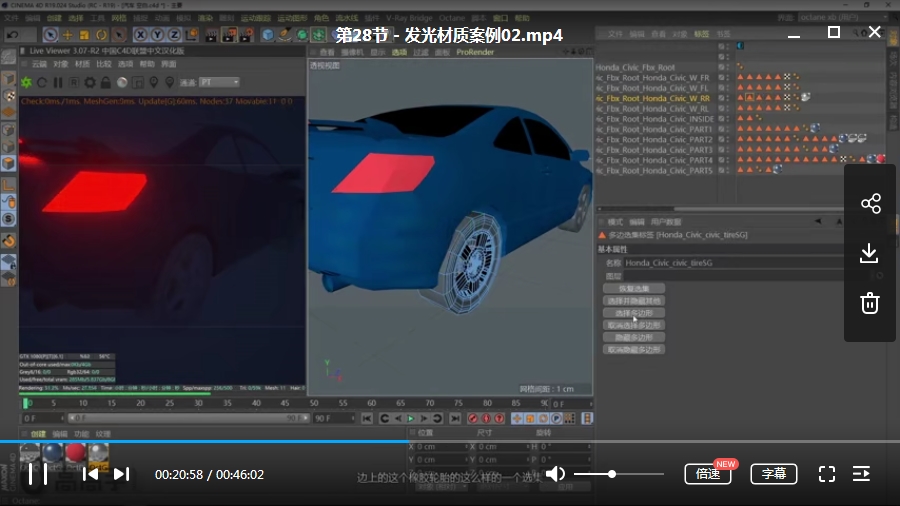
Task: Select the red material thumbnail
Action: point(75,453)
